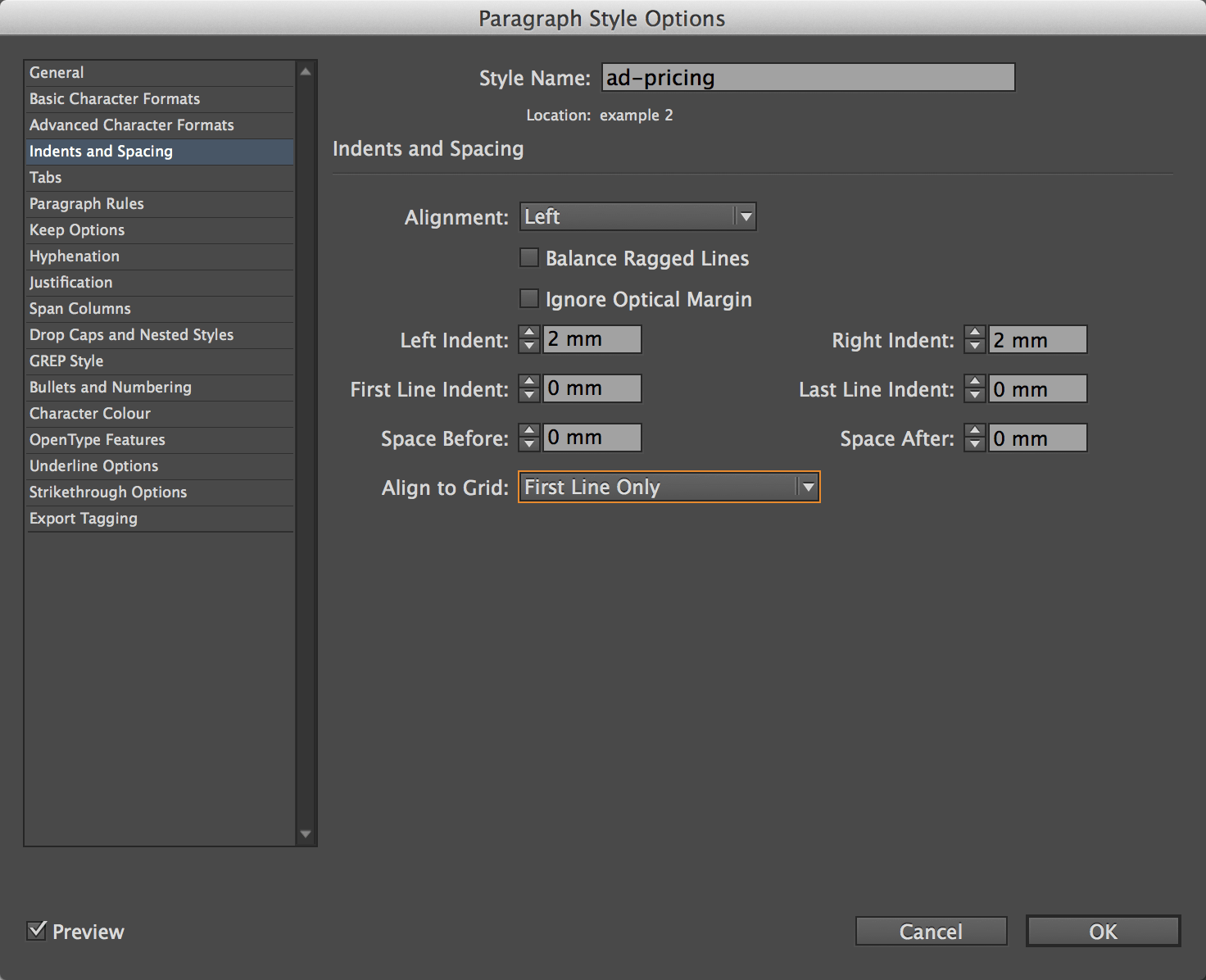Open the General category
Image resolution: width=1206 pixels, height=980 pixels.
160,73
